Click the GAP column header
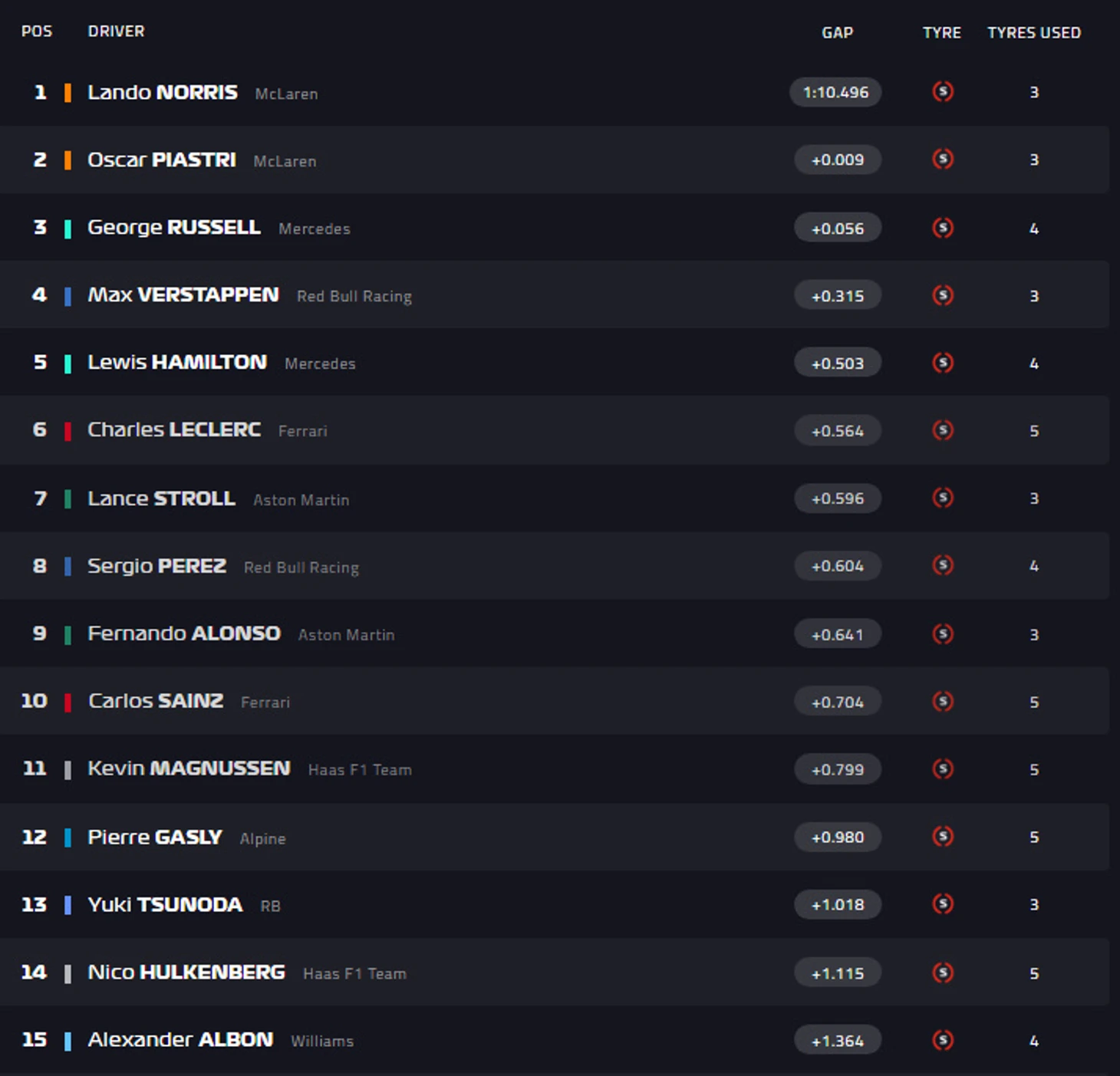Screen dimensions: 1120x1076 pyautogui.click(x=837, y=32)
